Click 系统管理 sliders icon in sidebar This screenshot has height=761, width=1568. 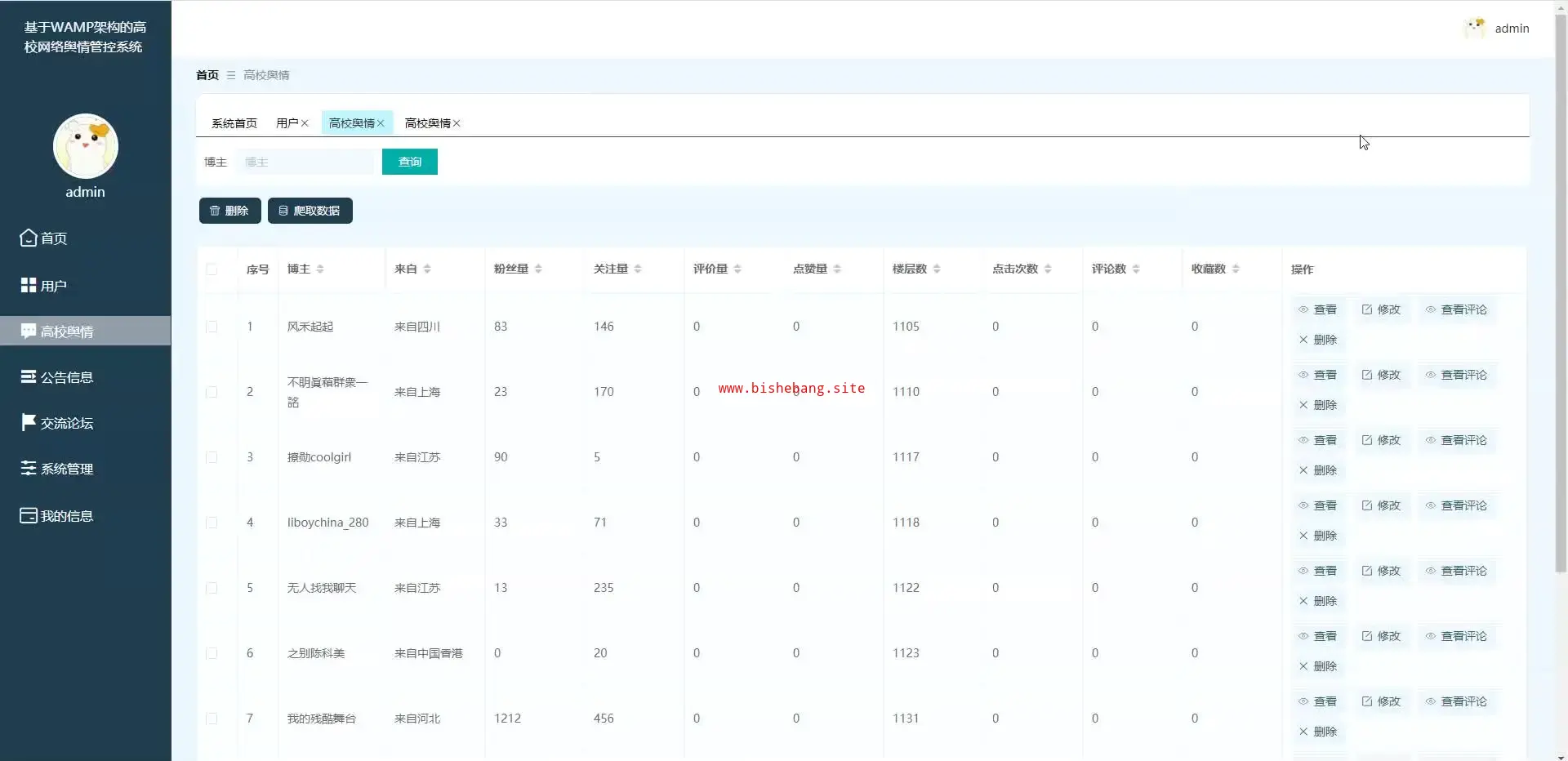[x=29, y=468]
